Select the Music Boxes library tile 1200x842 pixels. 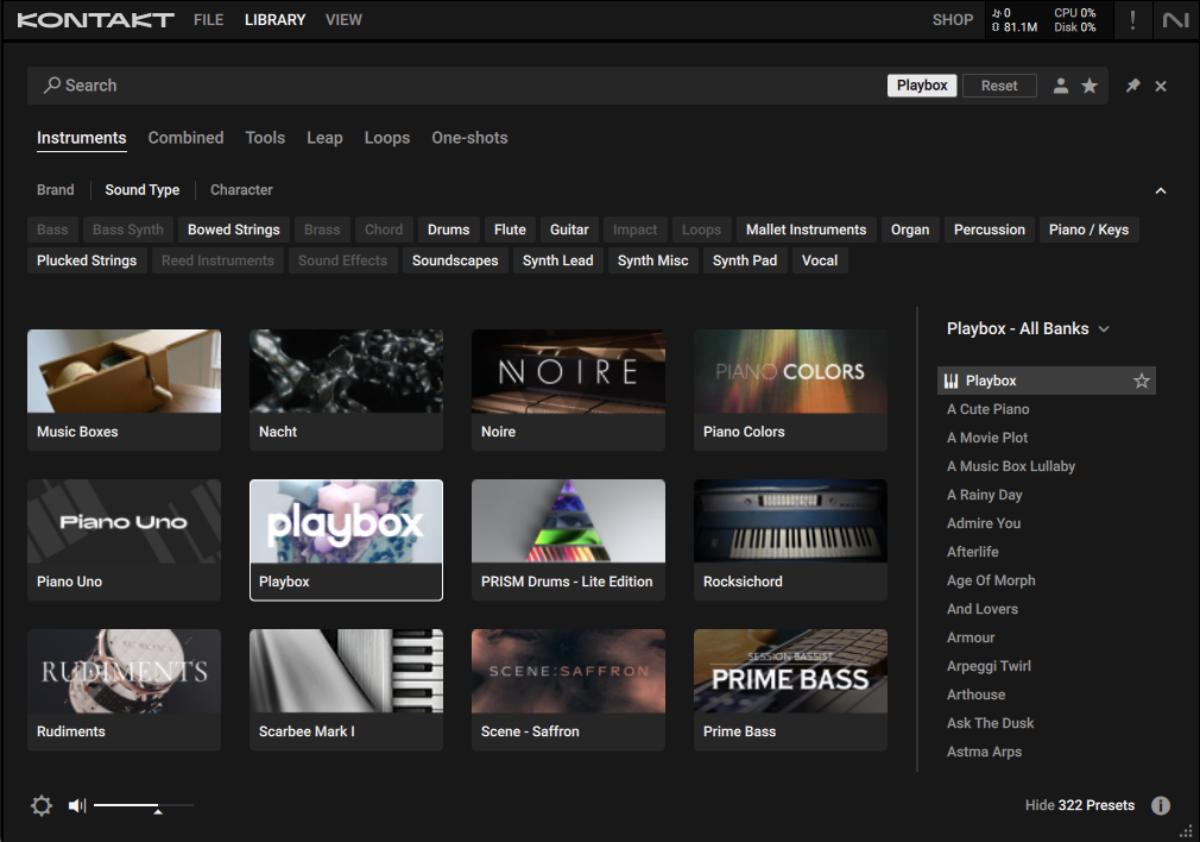[x=124, y=390]
